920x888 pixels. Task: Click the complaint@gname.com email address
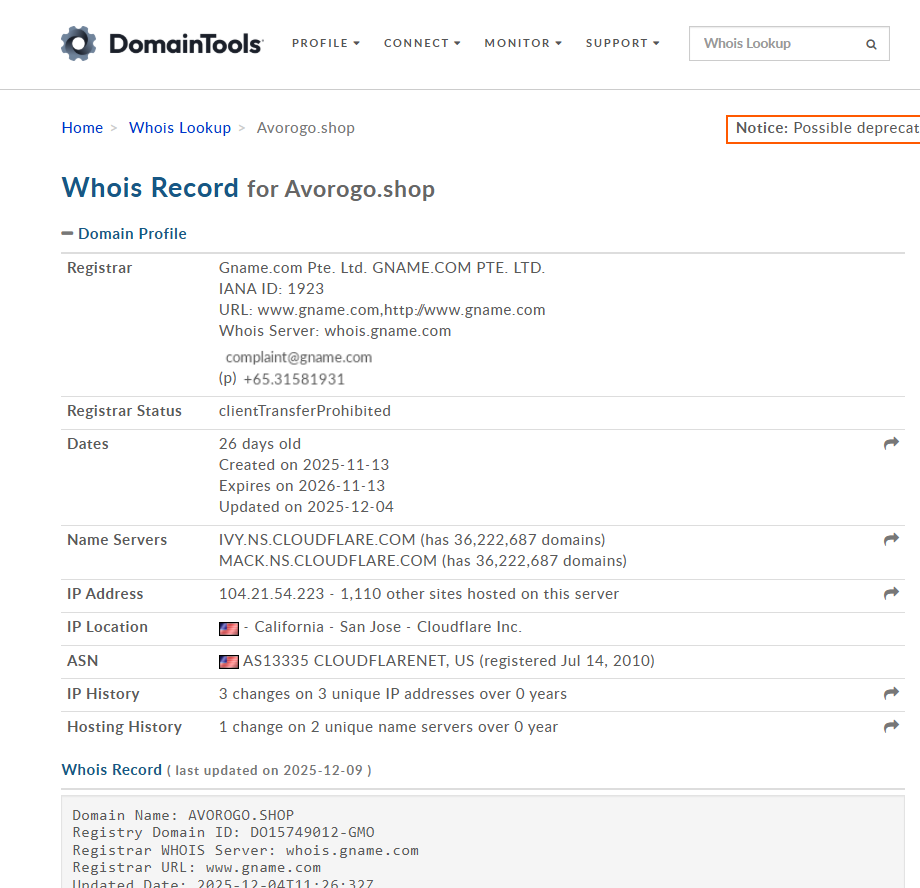click(x=298, y=357)
